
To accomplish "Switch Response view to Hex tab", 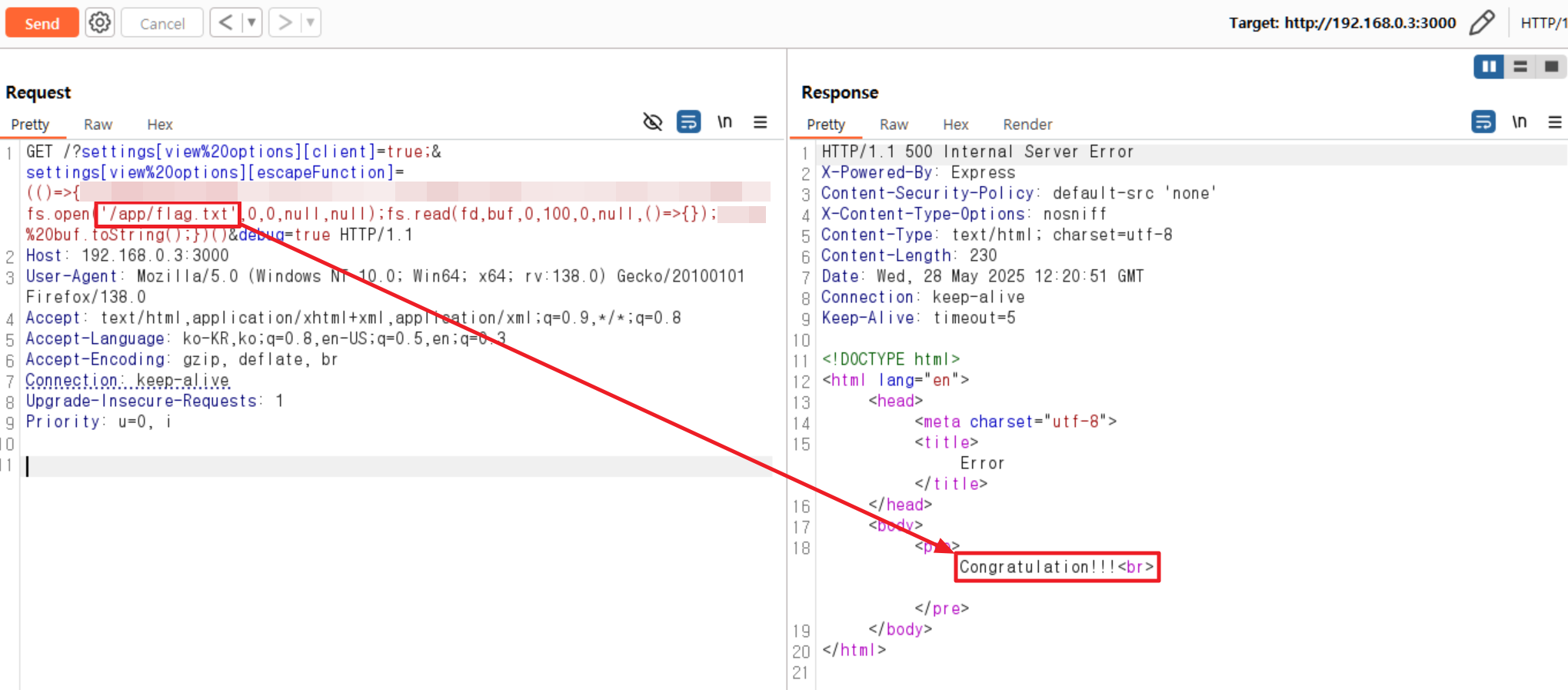I will coord(956,125).
